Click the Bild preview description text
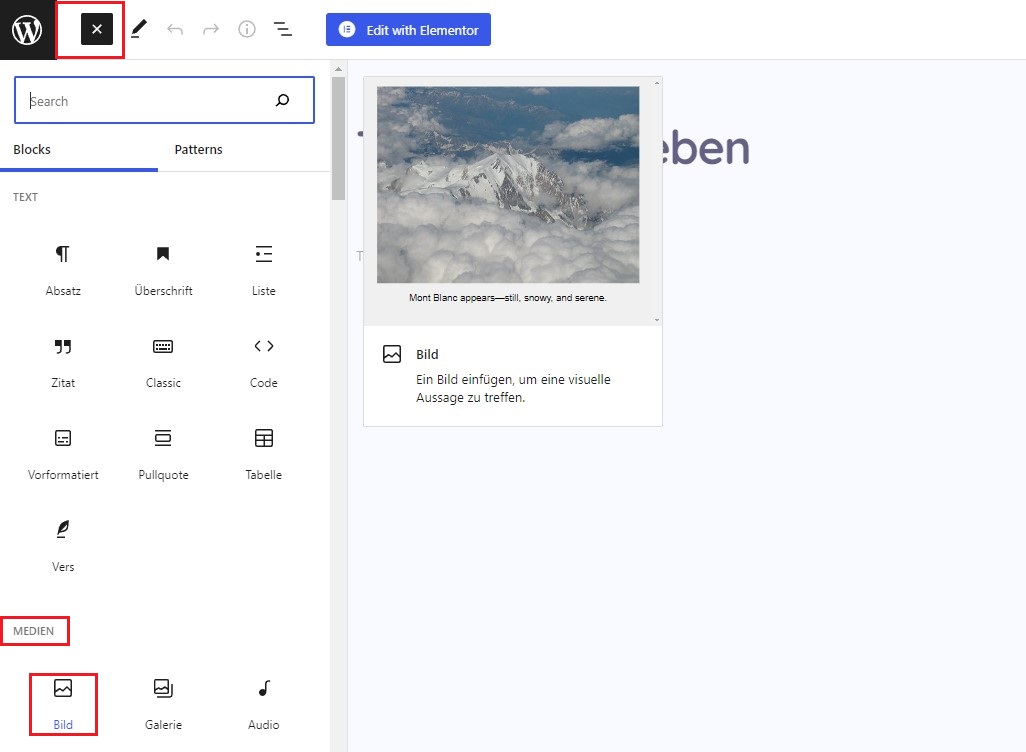The height and width of the screenshot is (752, 1026). 513,388
